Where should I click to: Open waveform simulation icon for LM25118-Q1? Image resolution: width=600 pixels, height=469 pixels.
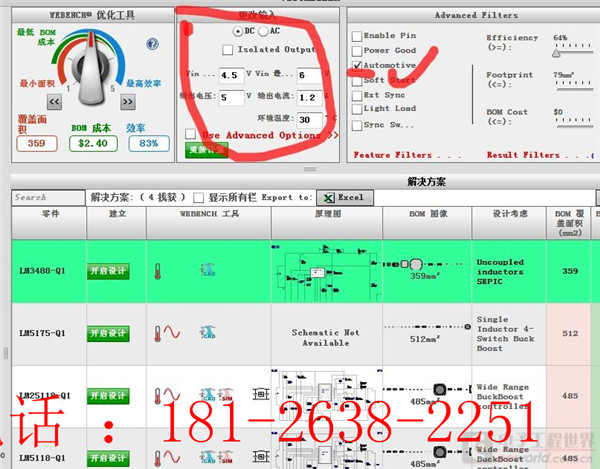172,394
